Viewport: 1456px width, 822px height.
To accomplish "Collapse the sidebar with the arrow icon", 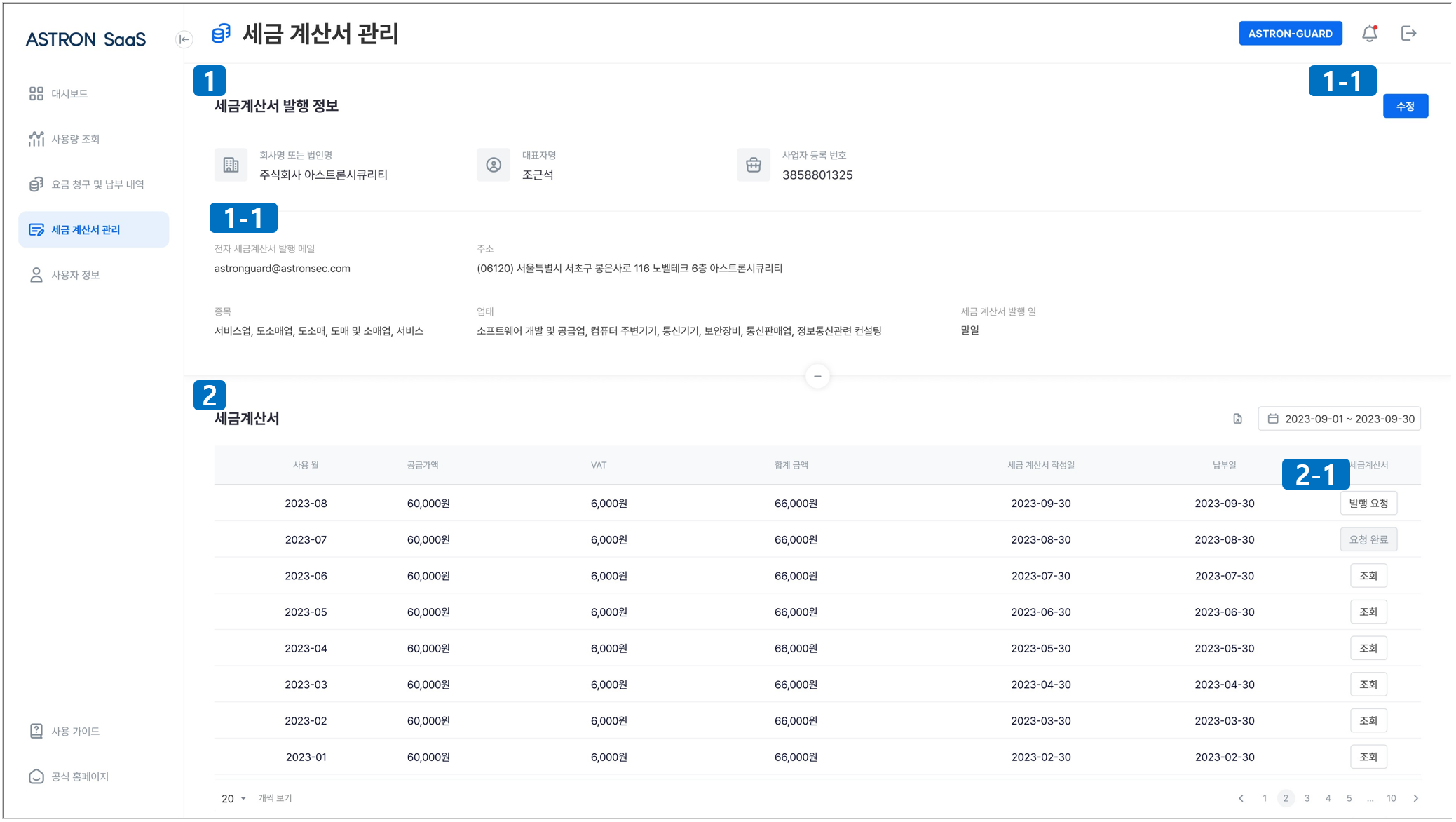I will 184,39.
